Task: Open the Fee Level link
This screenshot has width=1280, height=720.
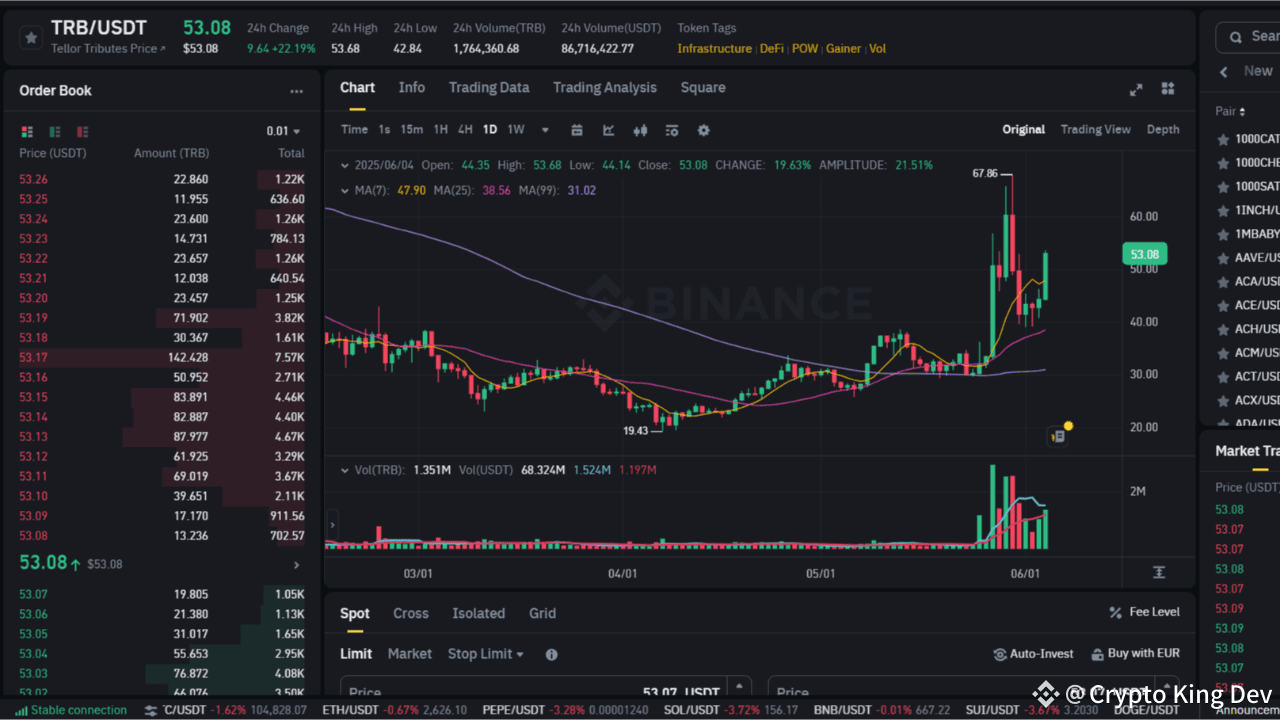Action: 1144,612
